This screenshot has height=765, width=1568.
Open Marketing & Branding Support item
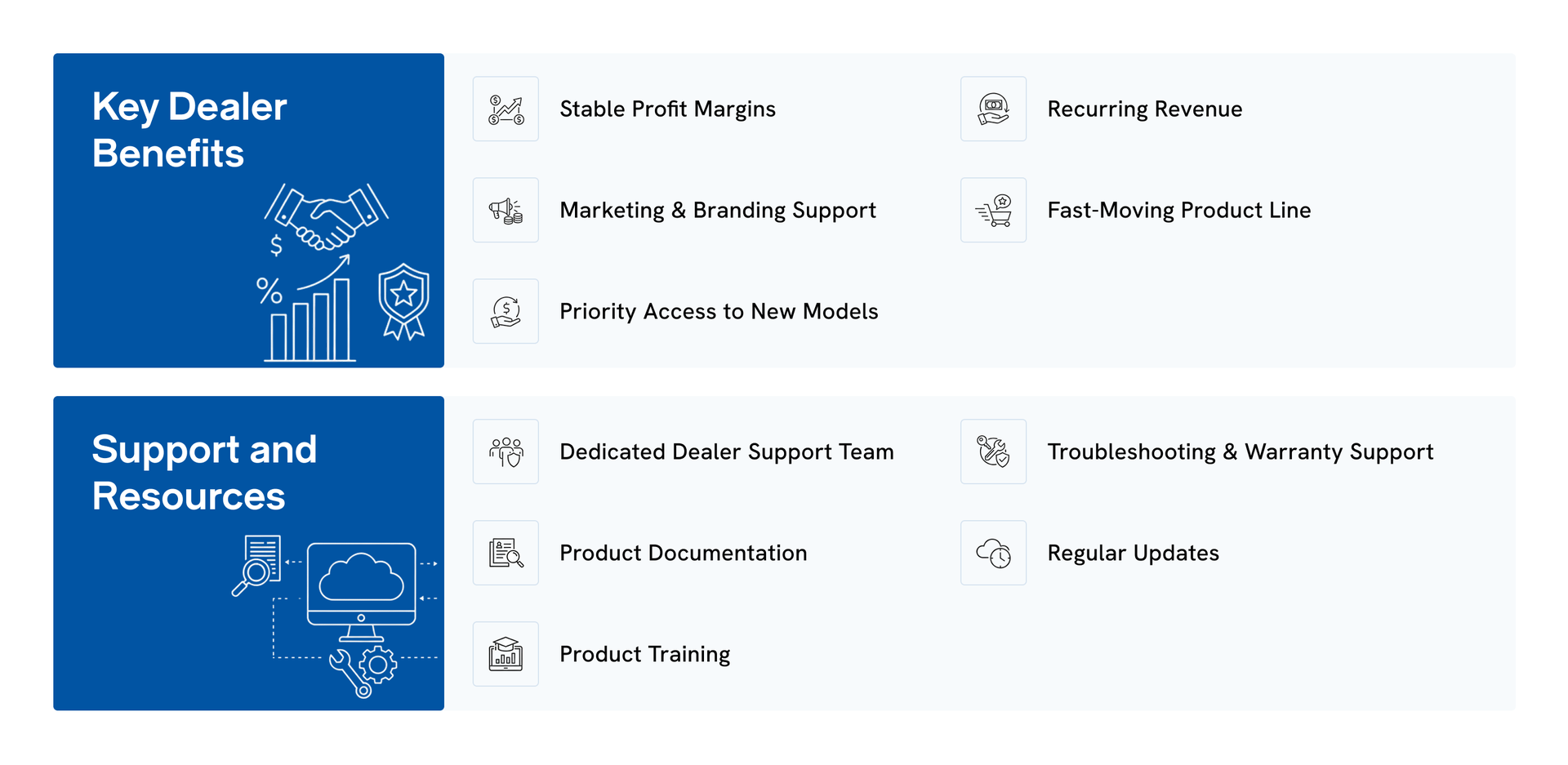717,211
